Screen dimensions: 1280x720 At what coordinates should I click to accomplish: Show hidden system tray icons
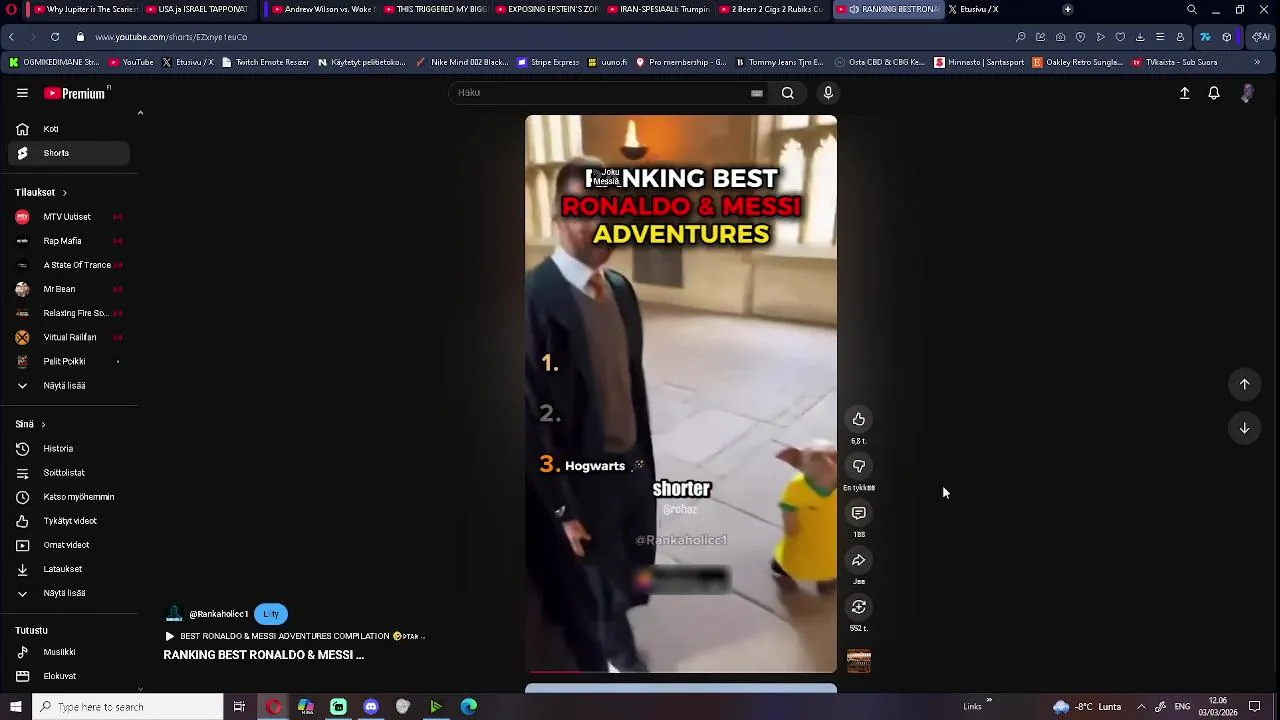[x=1141, y=707]
